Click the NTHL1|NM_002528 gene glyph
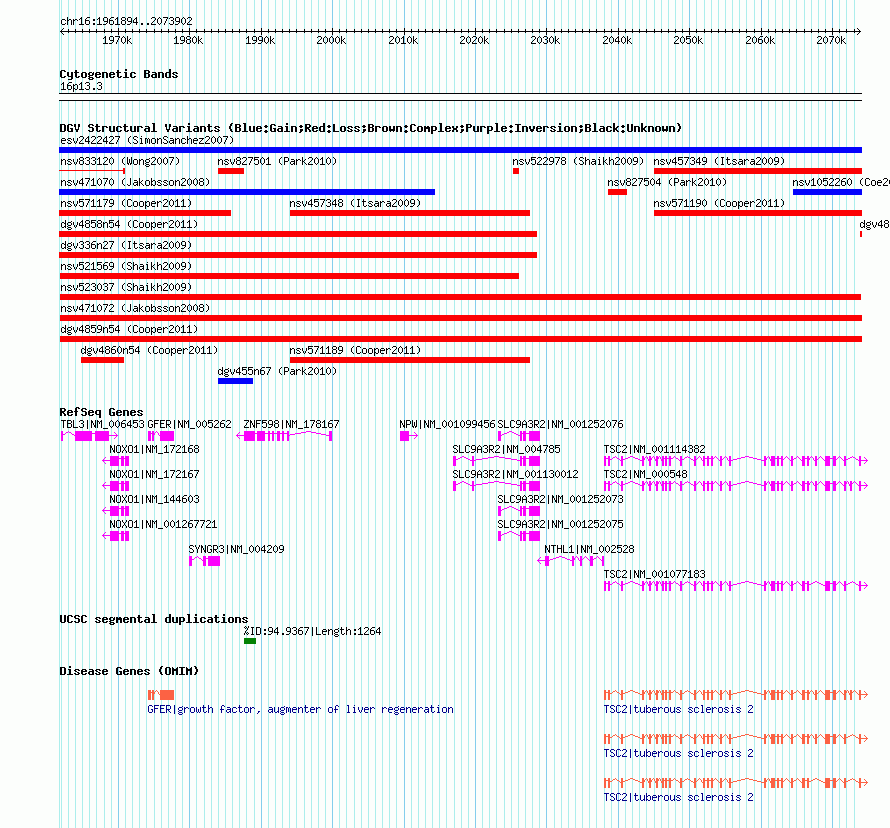Screen dimensions: 890x828 tap(571, 561)
